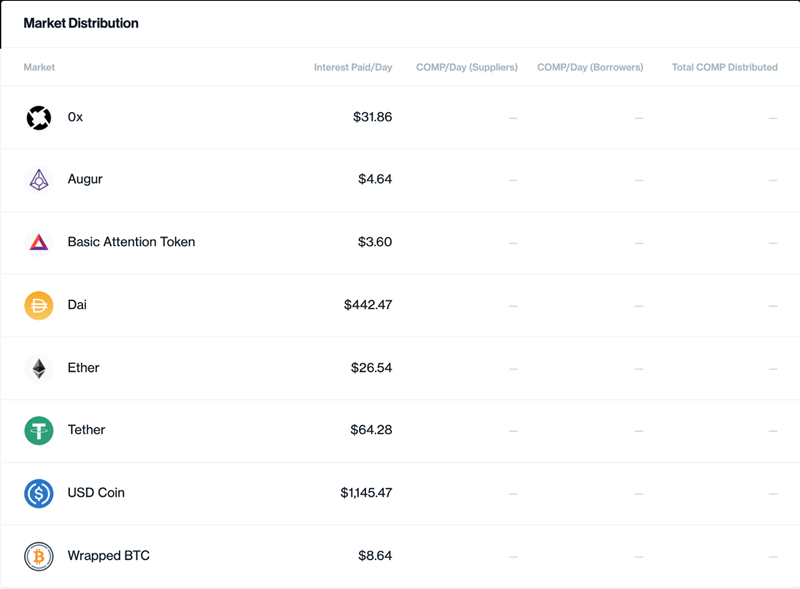Viewport: 800px width, 589px height.
Task: Click the Wrapped BTC icon
Action: pyautogui.click(x=38, y=556)
